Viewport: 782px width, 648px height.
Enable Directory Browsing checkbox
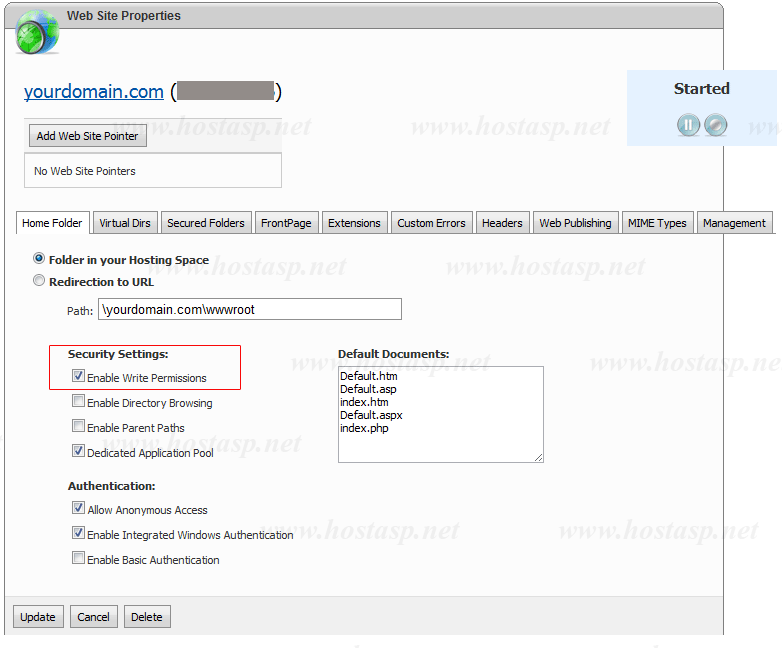click(78, 402)
